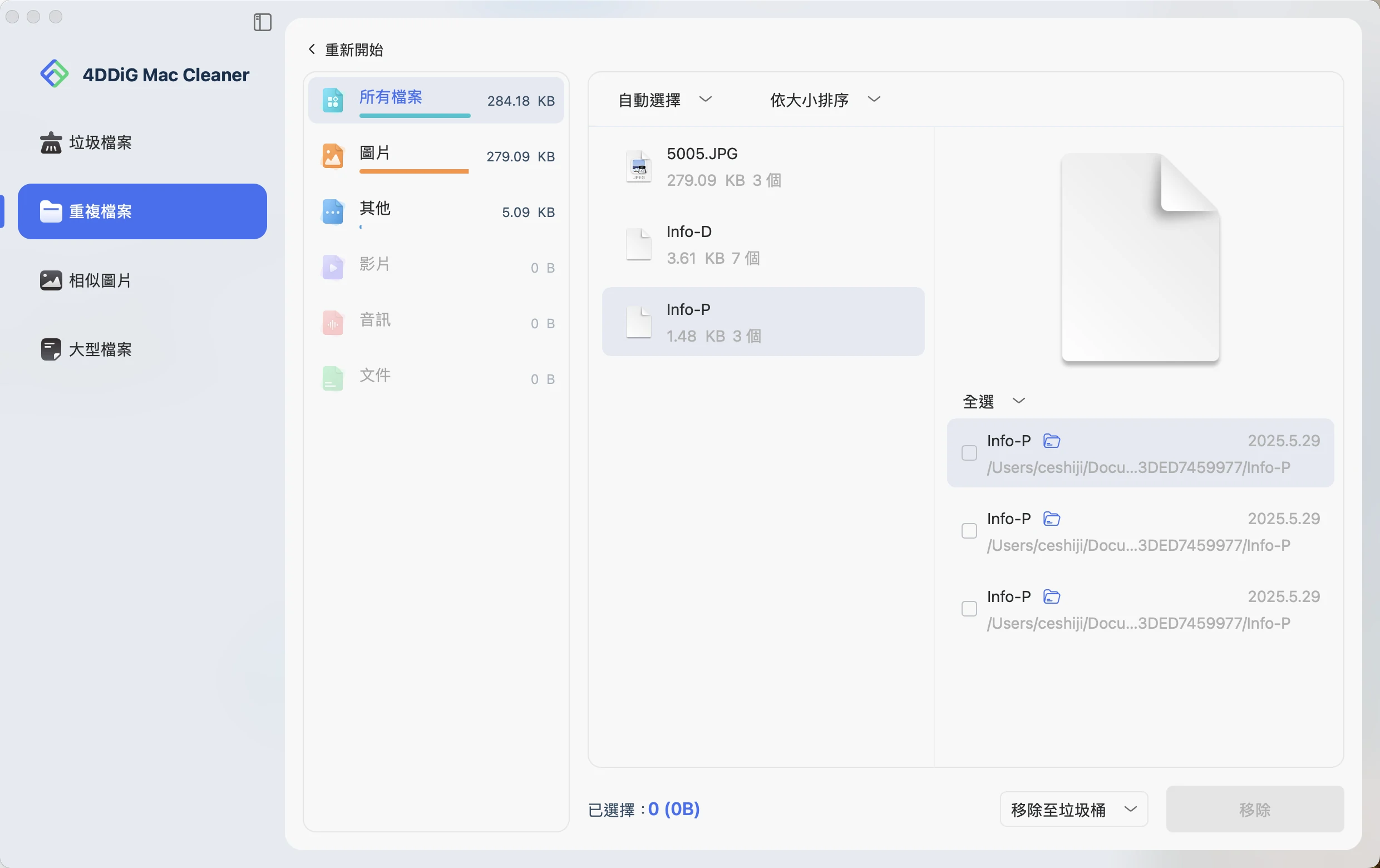Reveal second Info-P copy in folder

pos(1052,519)
